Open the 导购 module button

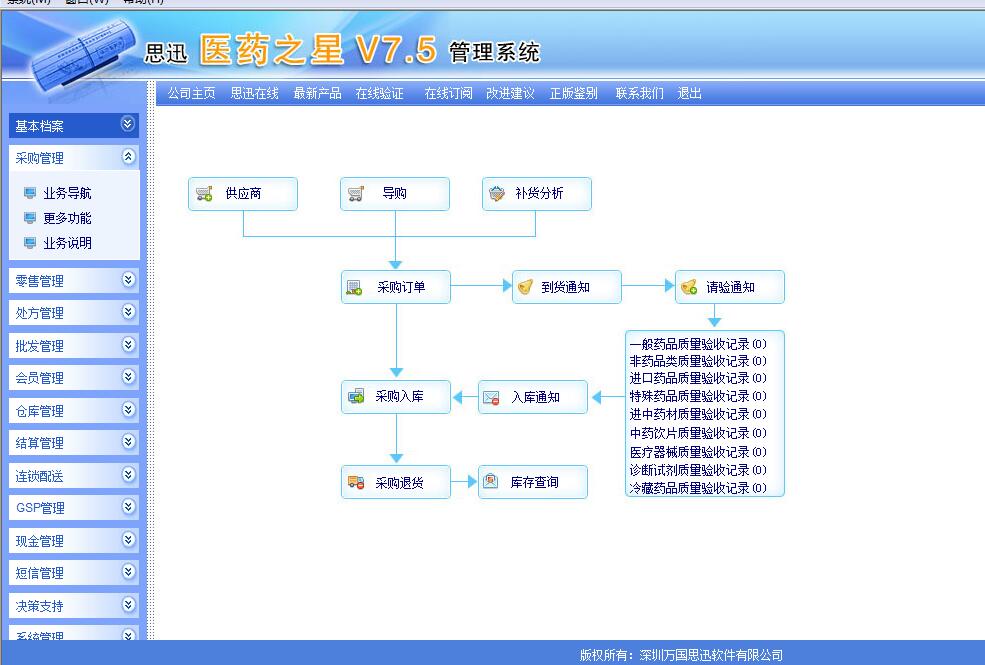[395, 194]
